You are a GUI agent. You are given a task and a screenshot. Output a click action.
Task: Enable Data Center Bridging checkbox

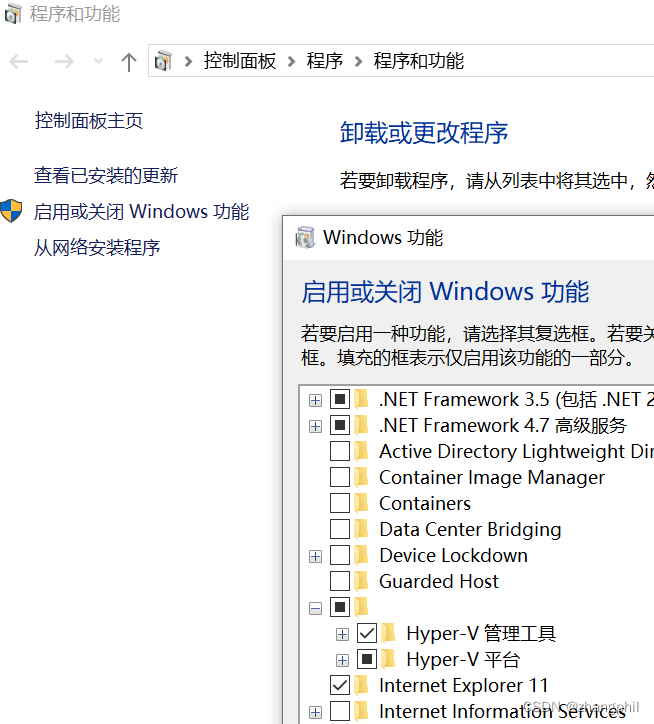coord(340,529)
